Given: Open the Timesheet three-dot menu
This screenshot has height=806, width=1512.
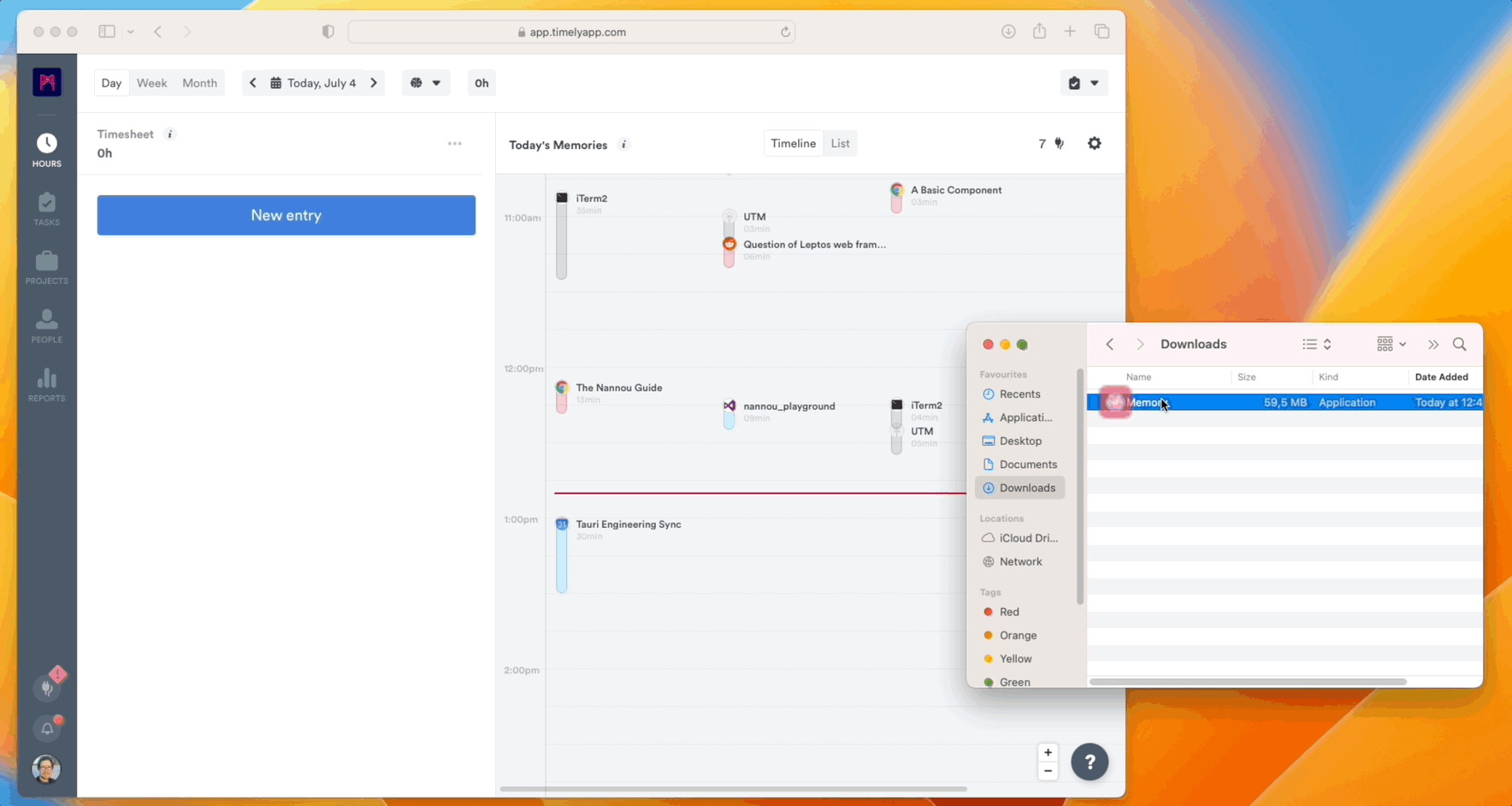Looking at the screenshot, I should [x=455, y=144].
